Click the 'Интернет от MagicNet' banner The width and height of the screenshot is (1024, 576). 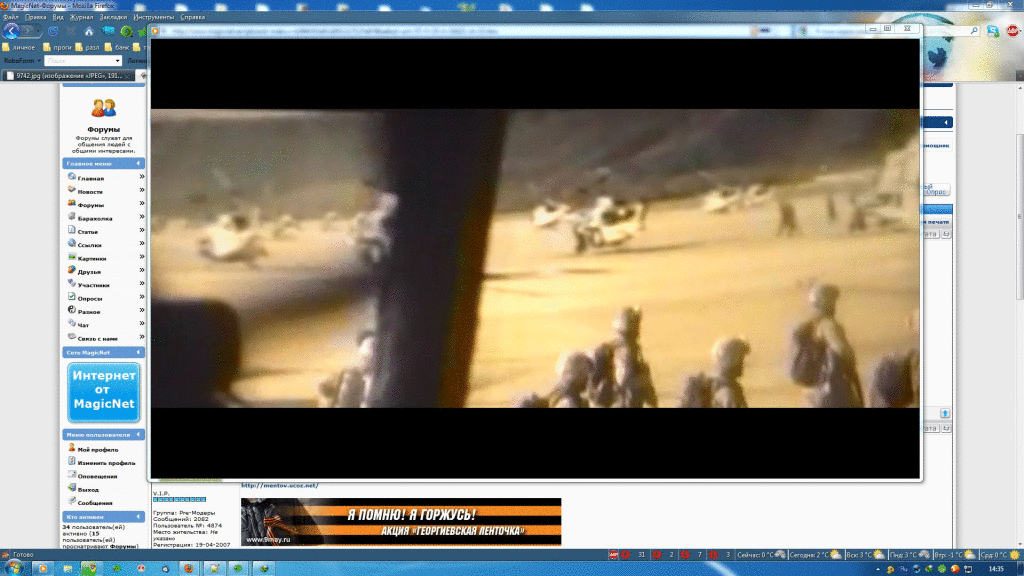point(103,392)
